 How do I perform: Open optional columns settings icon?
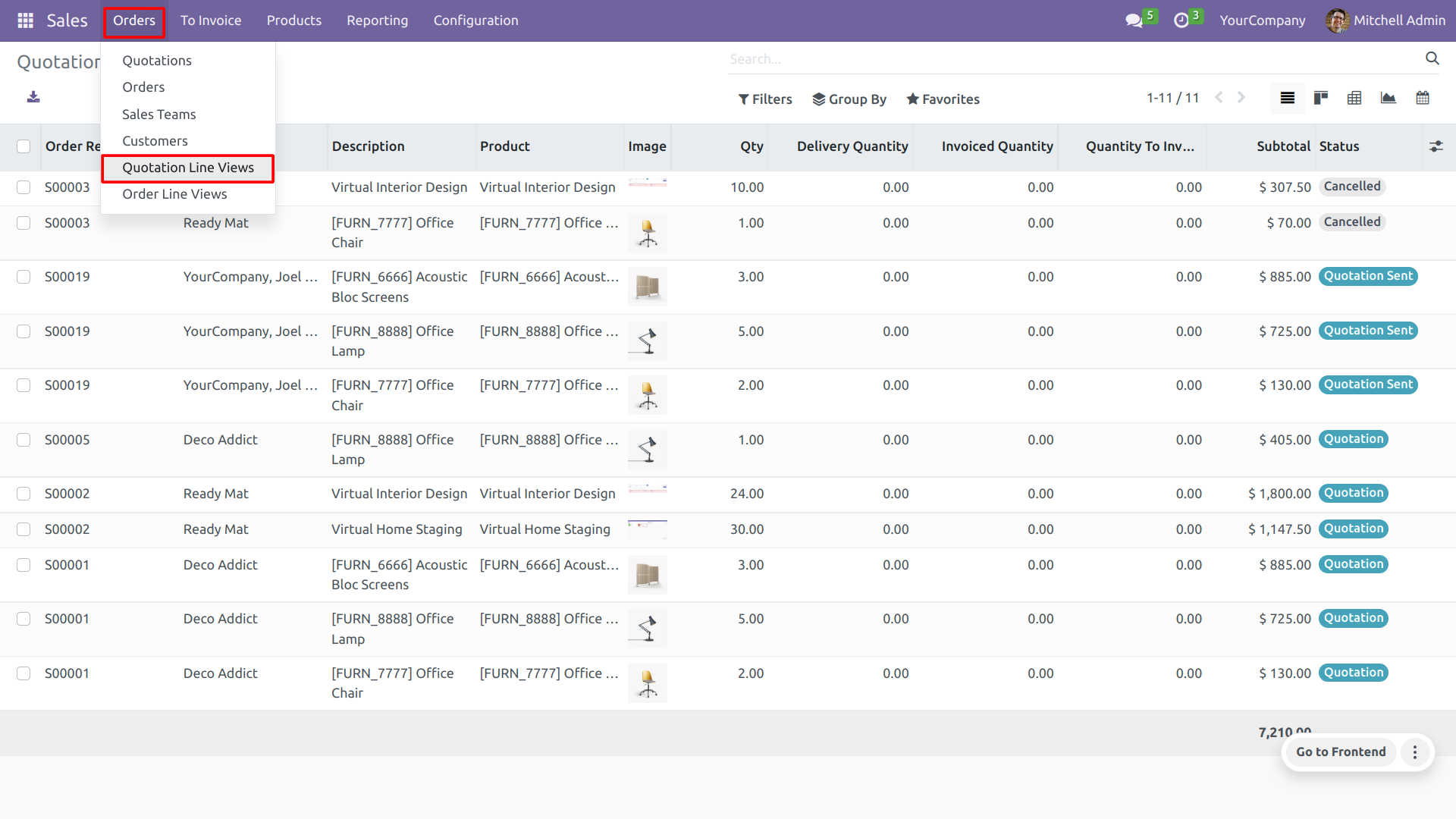click(x=1436, y=146)
